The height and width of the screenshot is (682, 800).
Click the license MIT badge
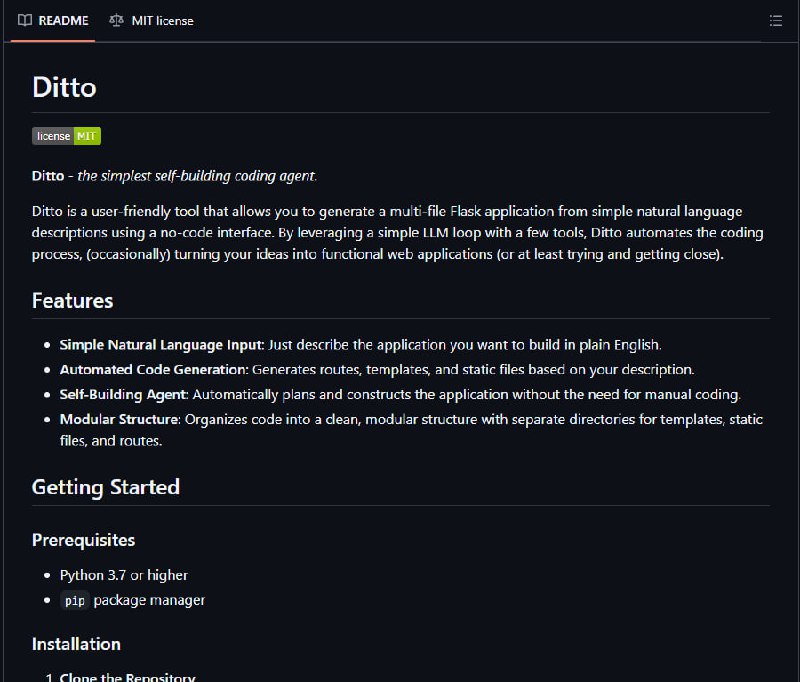point(66,136)
